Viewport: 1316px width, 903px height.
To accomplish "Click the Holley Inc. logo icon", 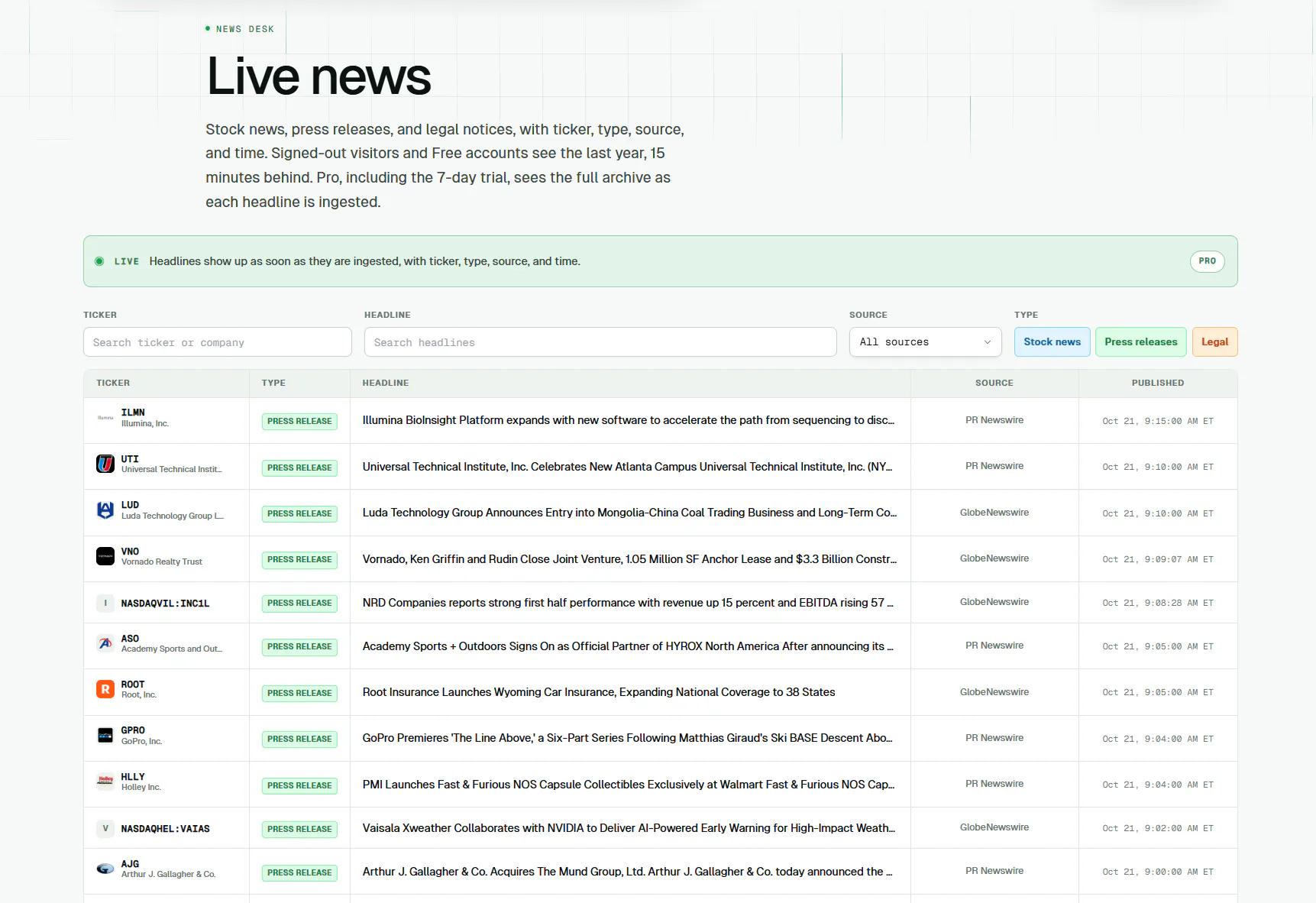I will [x=105, y=781].
